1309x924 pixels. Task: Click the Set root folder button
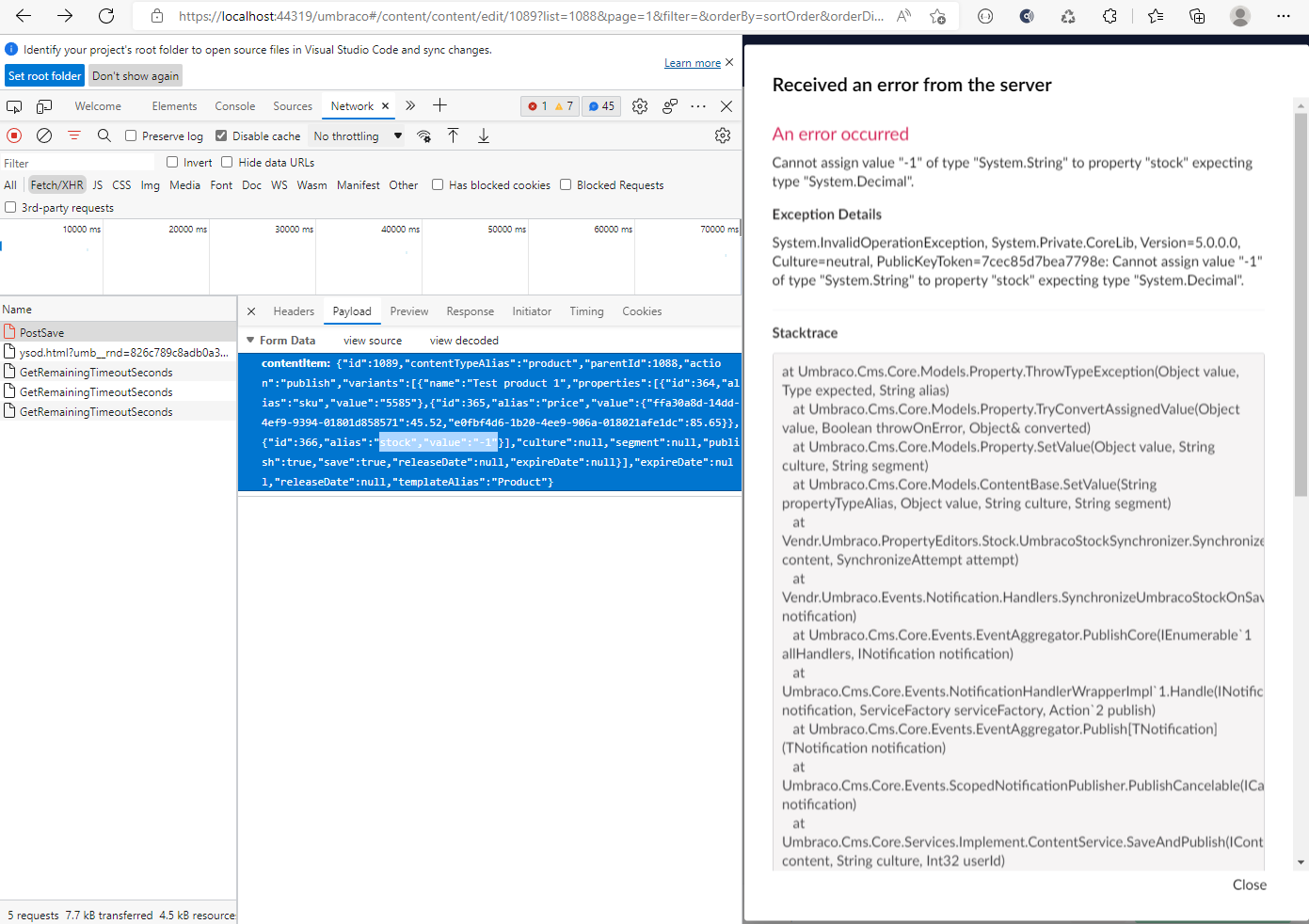[45, 76]
